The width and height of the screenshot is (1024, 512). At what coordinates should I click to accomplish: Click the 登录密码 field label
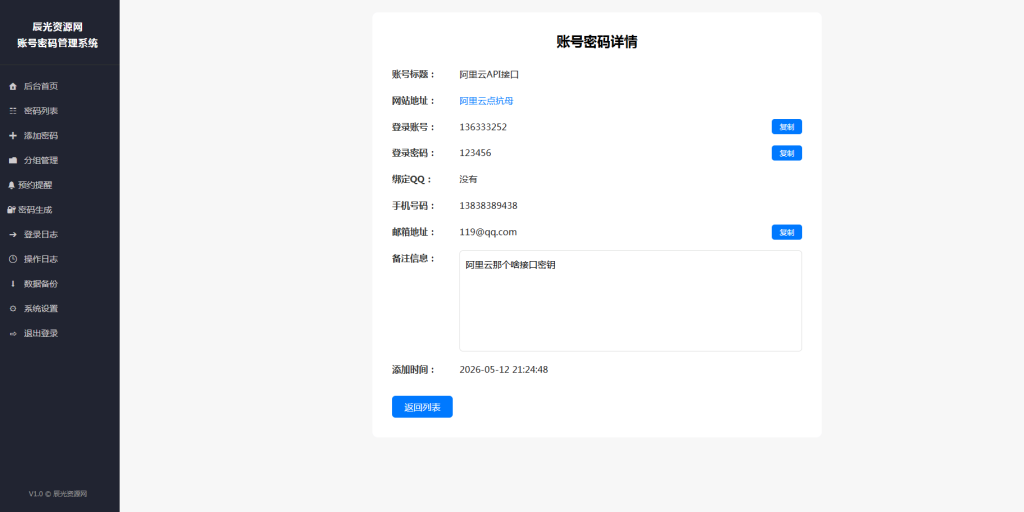coord(413,153)
